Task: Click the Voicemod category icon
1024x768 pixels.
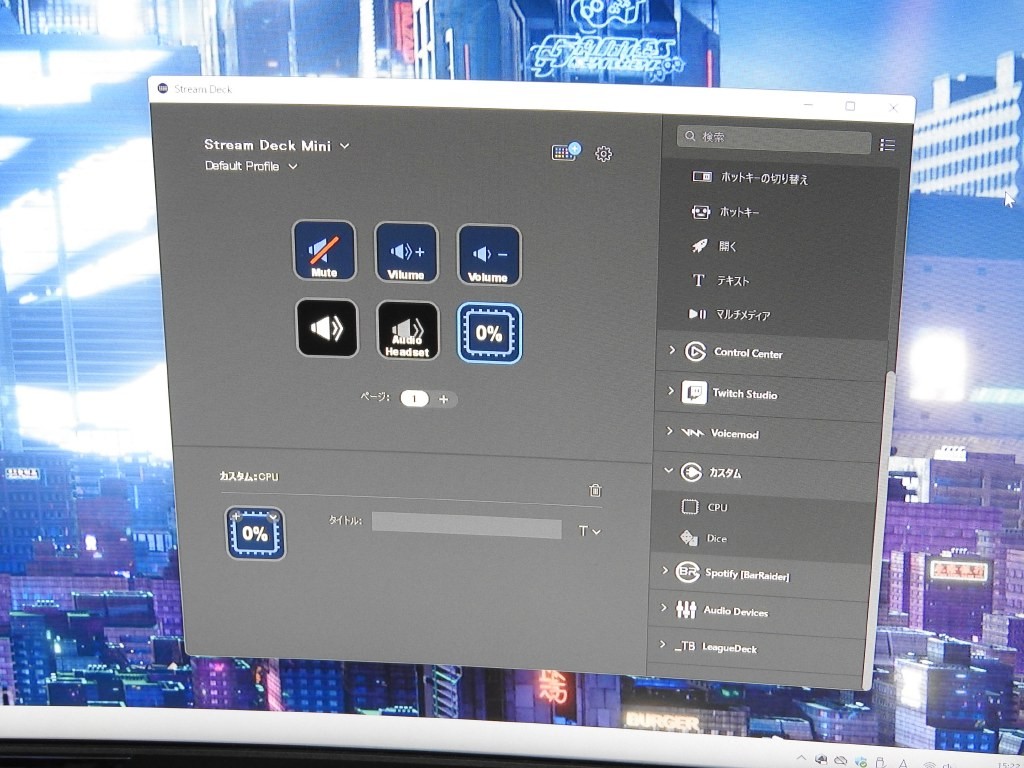Action: coord(692,432)
